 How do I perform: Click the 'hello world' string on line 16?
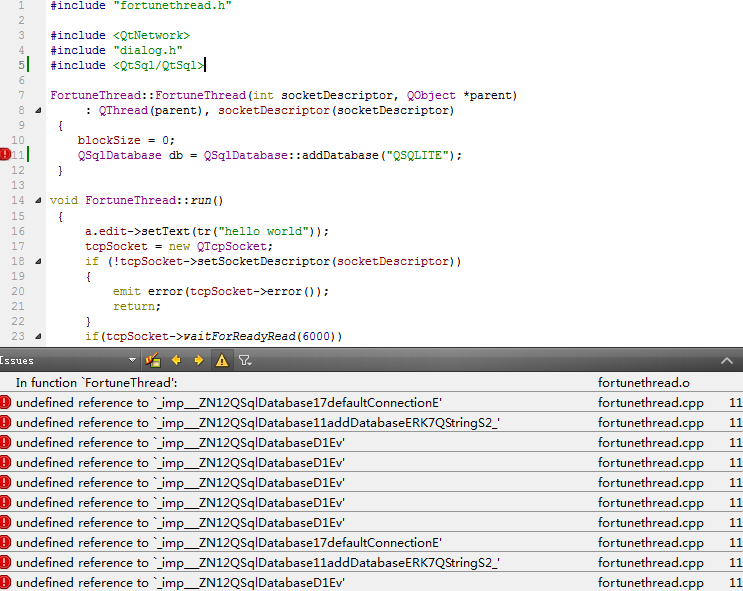click(263, 231)
